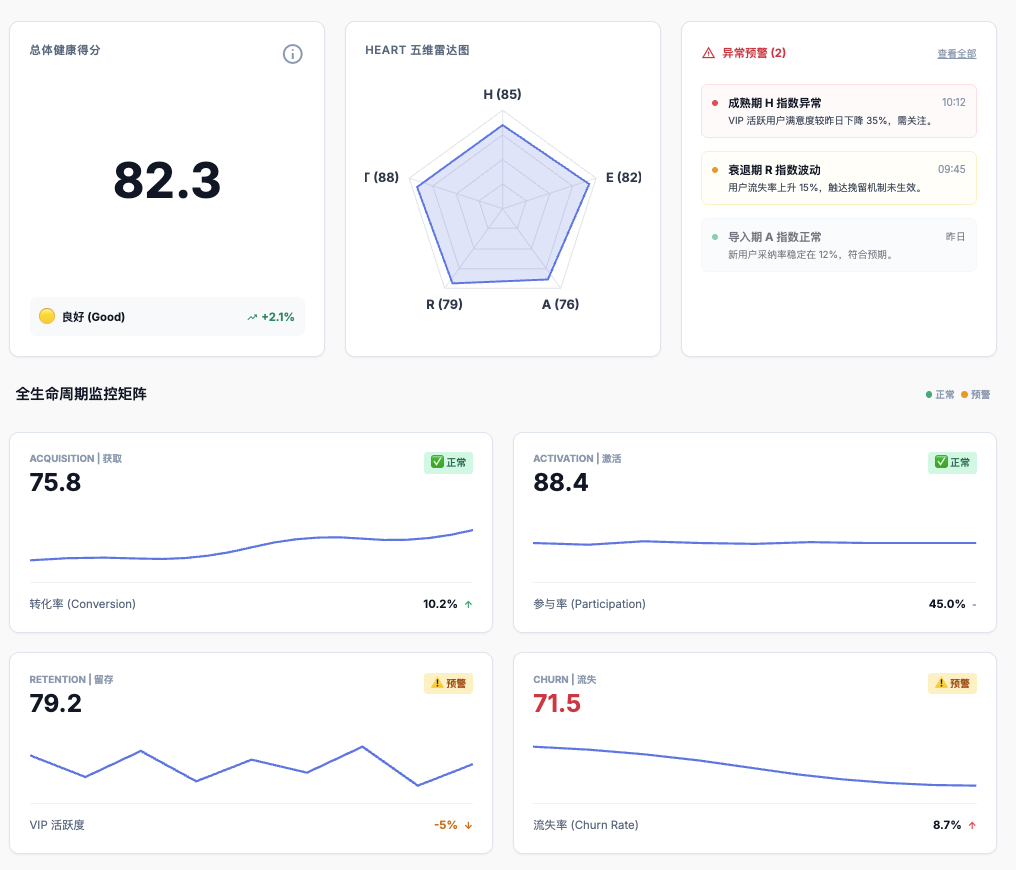Click the red dot on 成熟期 H 指数异常 alert
The height and width of the screenshot is (870, 1016).
click(714, 103)
